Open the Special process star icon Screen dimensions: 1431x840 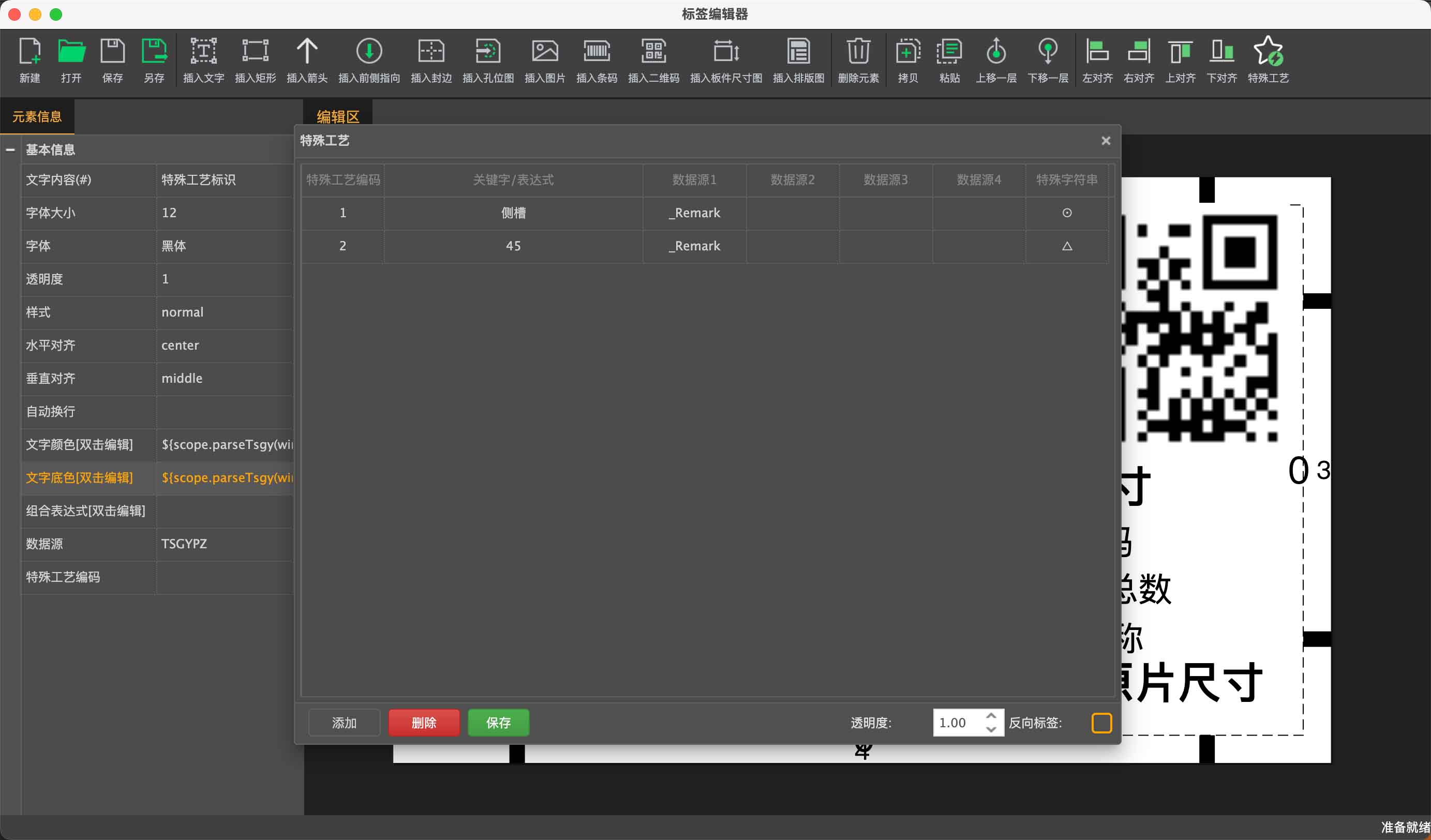click(x=1268, y=52)
